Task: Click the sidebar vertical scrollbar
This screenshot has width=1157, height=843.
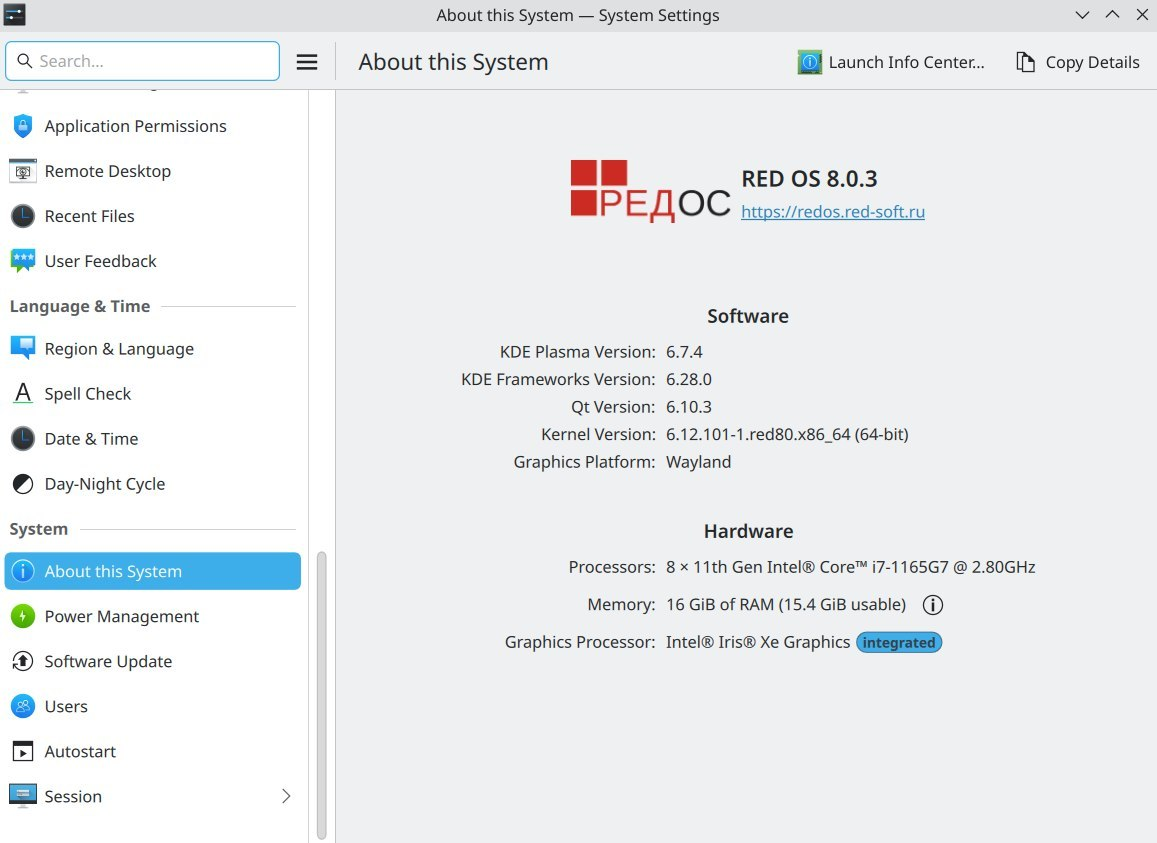Action: tap(322, 695)
